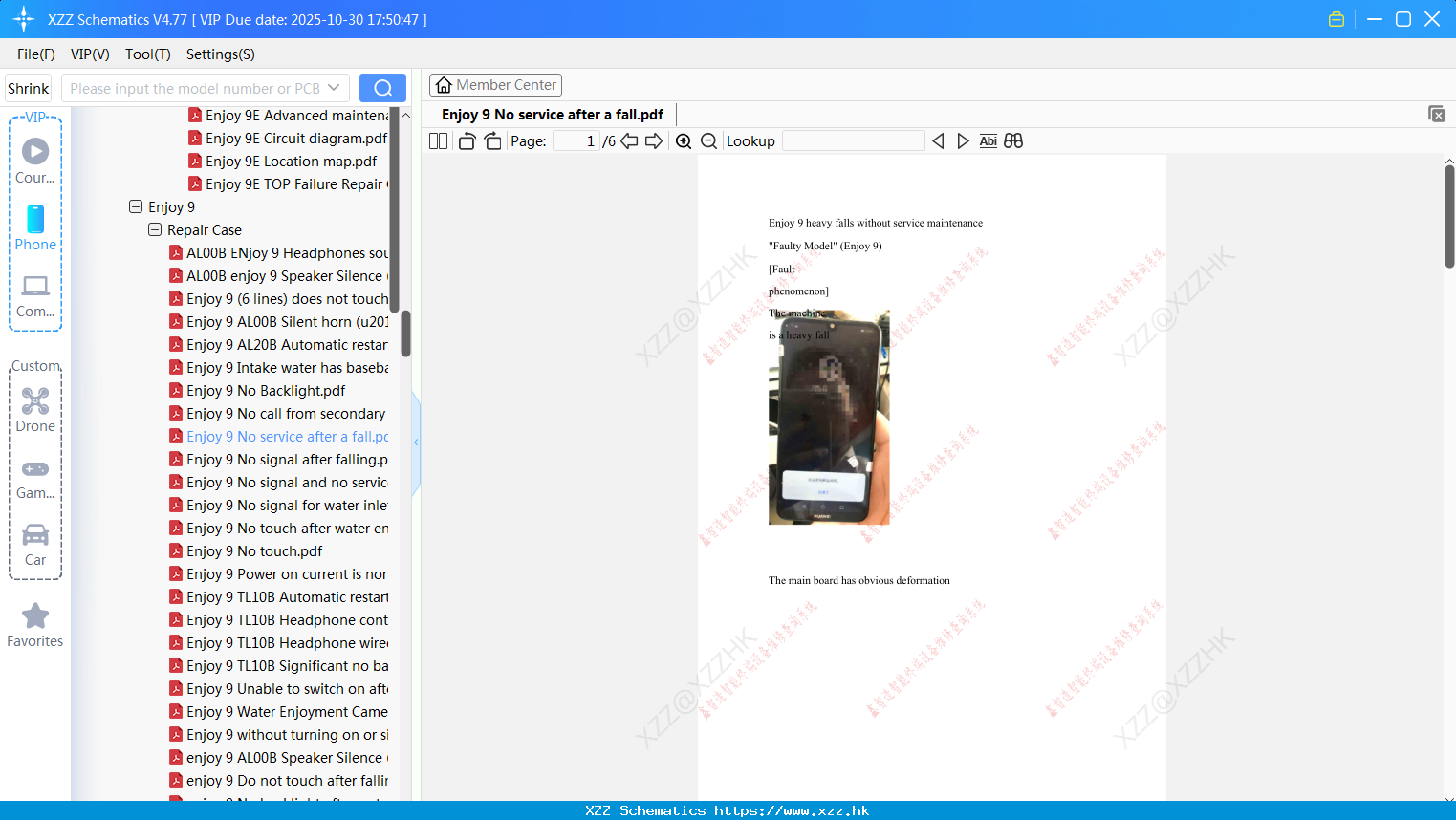Image resolution: width=1456 pixels, height=820 pixels.
Task: Open ALOOB ENjoy 9 Headphones file
Action: click(278, 253)
